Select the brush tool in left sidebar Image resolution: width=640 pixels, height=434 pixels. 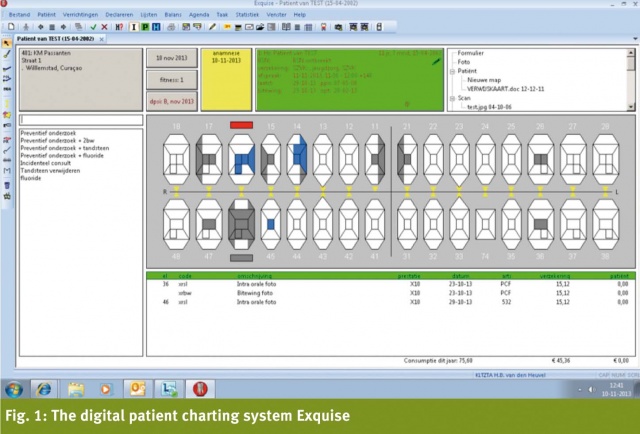coord(7,54)
